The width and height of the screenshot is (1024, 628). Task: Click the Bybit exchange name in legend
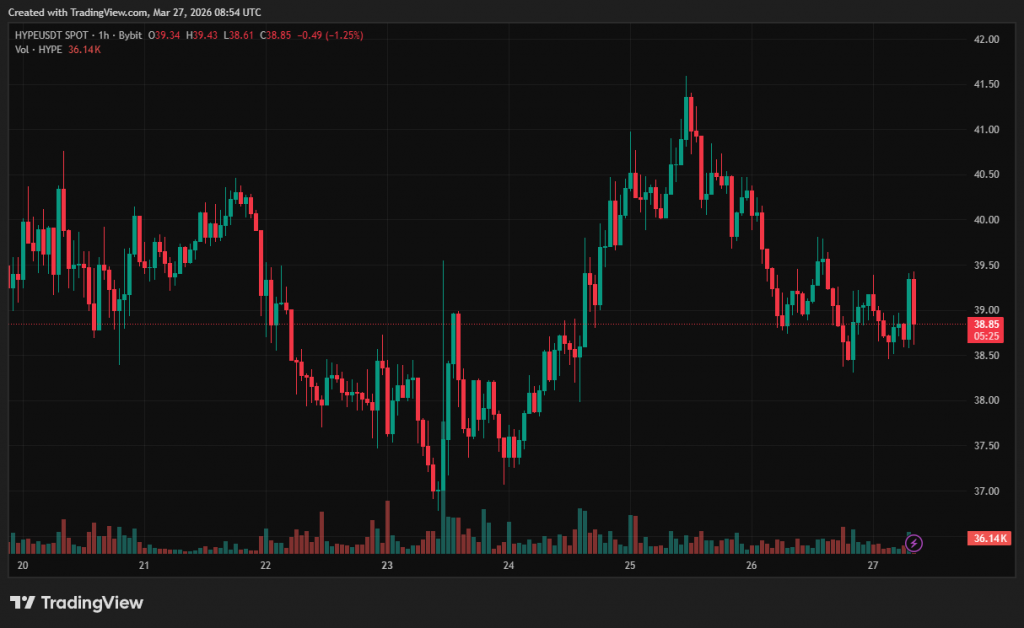(130, 35)
